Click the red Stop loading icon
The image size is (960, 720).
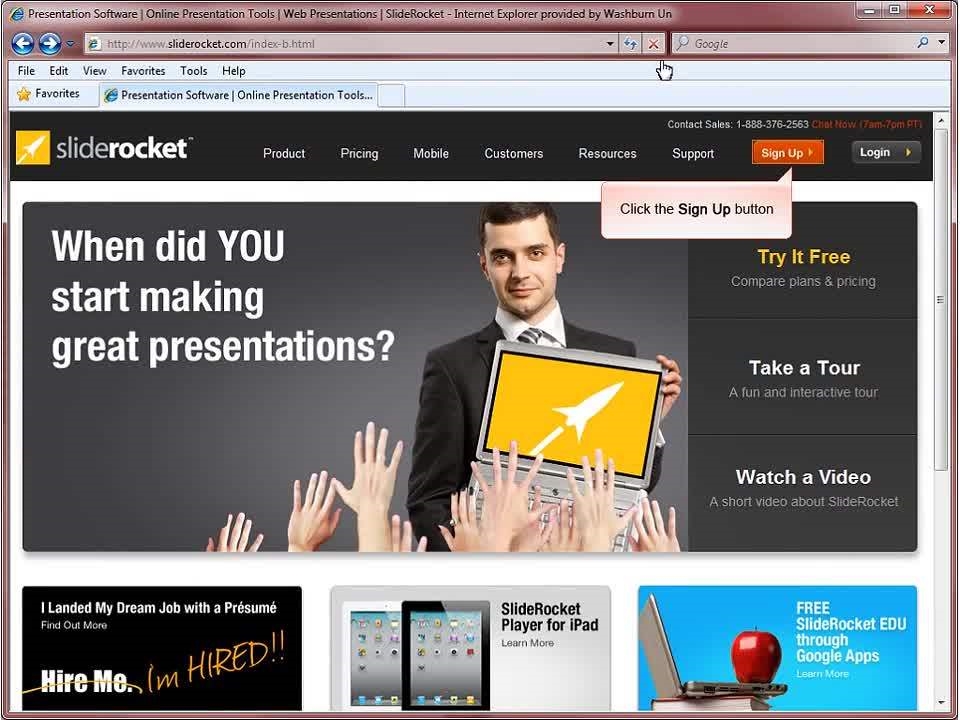tap(653, 43)
